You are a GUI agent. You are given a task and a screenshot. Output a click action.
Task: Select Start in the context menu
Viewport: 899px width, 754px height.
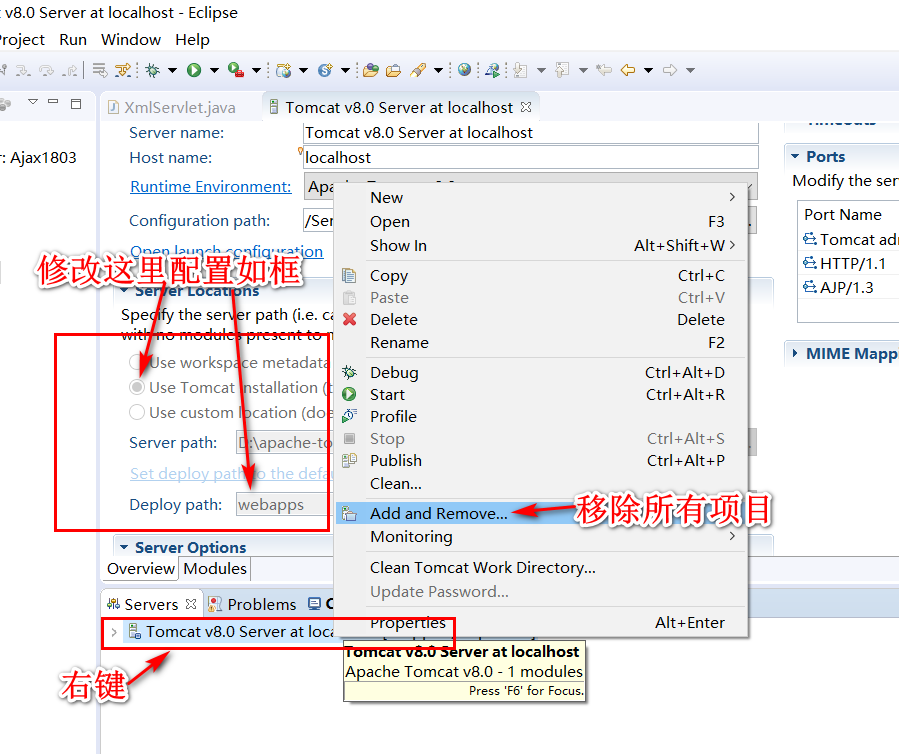pyautogui.click(x=541, y=394)
